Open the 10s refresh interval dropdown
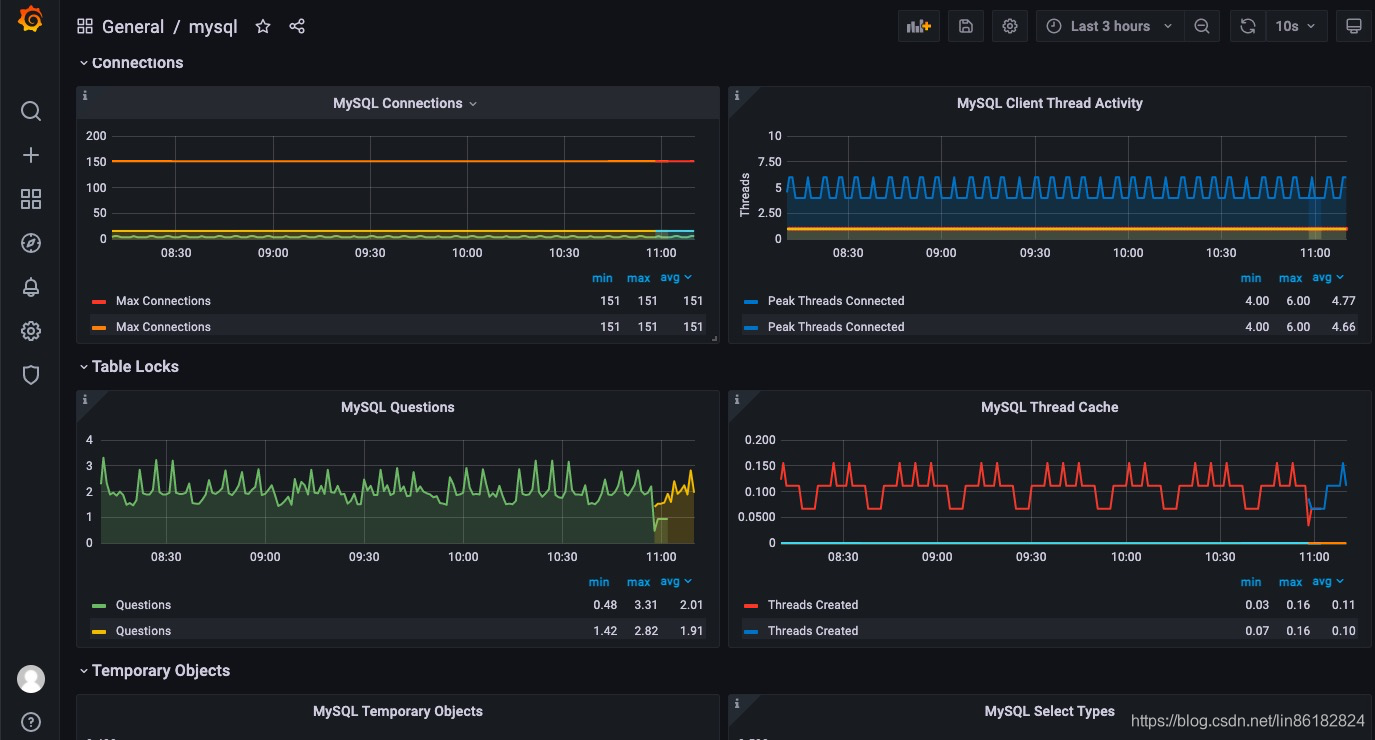Screen dimensions: 1375x740 1297,26
